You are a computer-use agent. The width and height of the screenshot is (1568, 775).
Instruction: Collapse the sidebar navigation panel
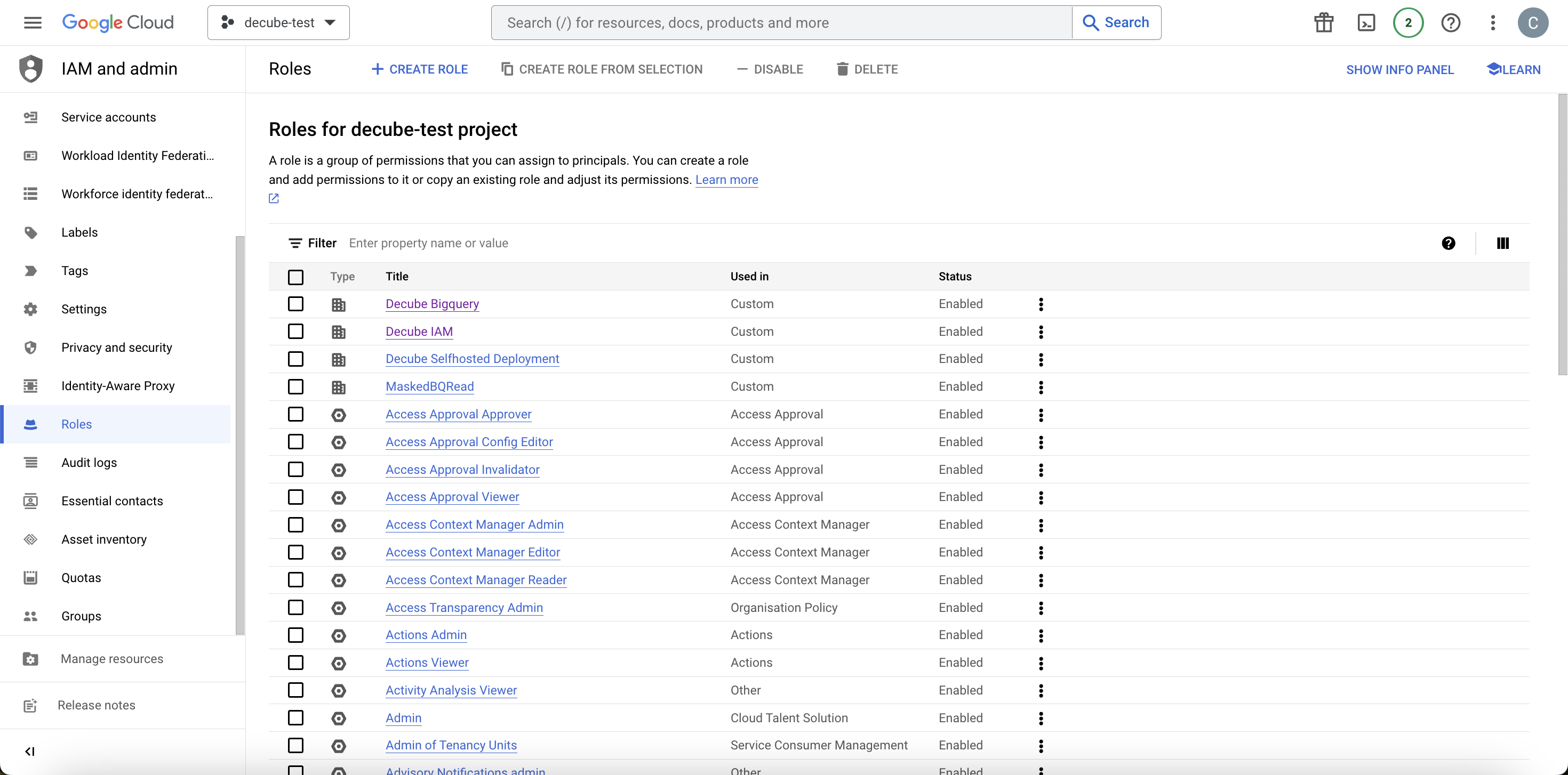pos(29,751)
